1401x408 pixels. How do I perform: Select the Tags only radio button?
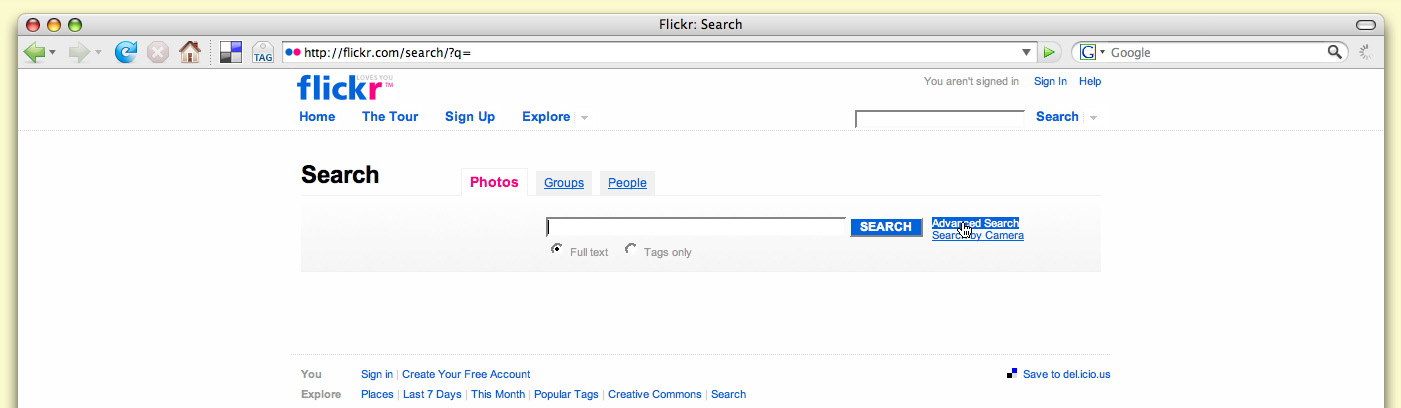pyautogui.click(x=630, y=250)
